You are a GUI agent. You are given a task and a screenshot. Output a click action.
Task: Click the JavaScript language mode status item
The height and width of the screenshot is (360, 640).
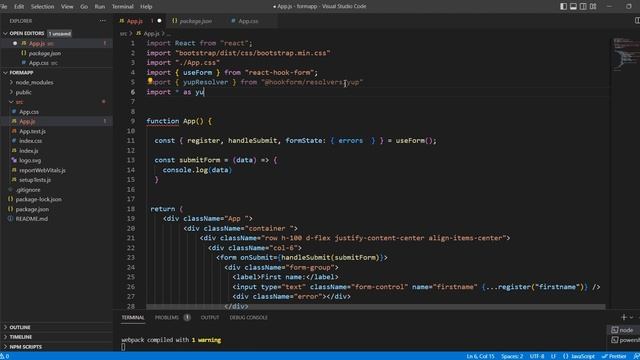pos(579,356)
